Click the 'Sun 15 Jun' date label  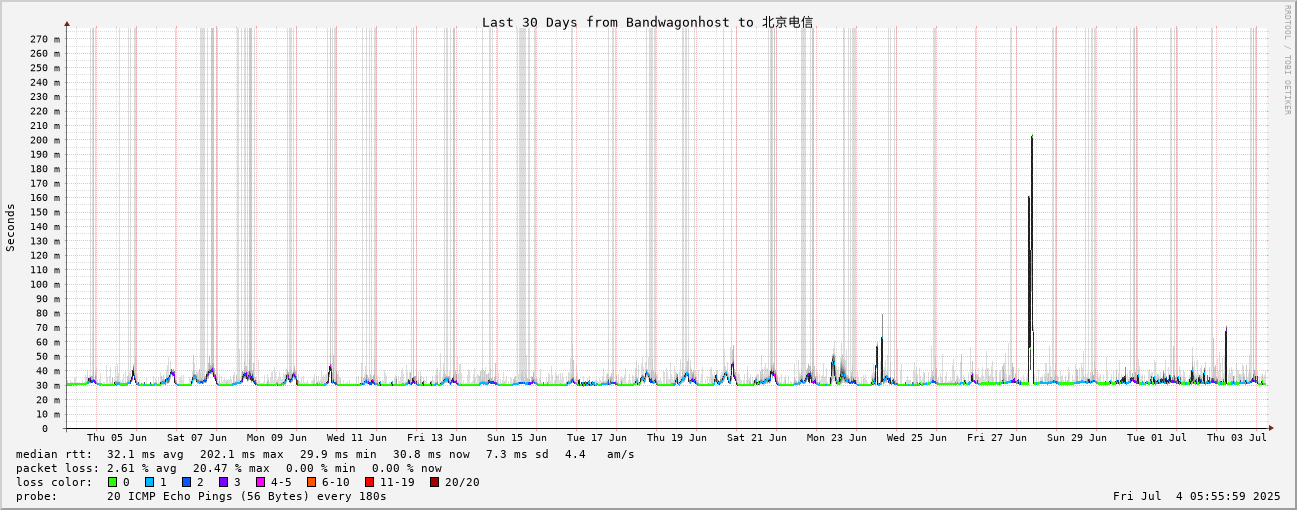[517, 437]
